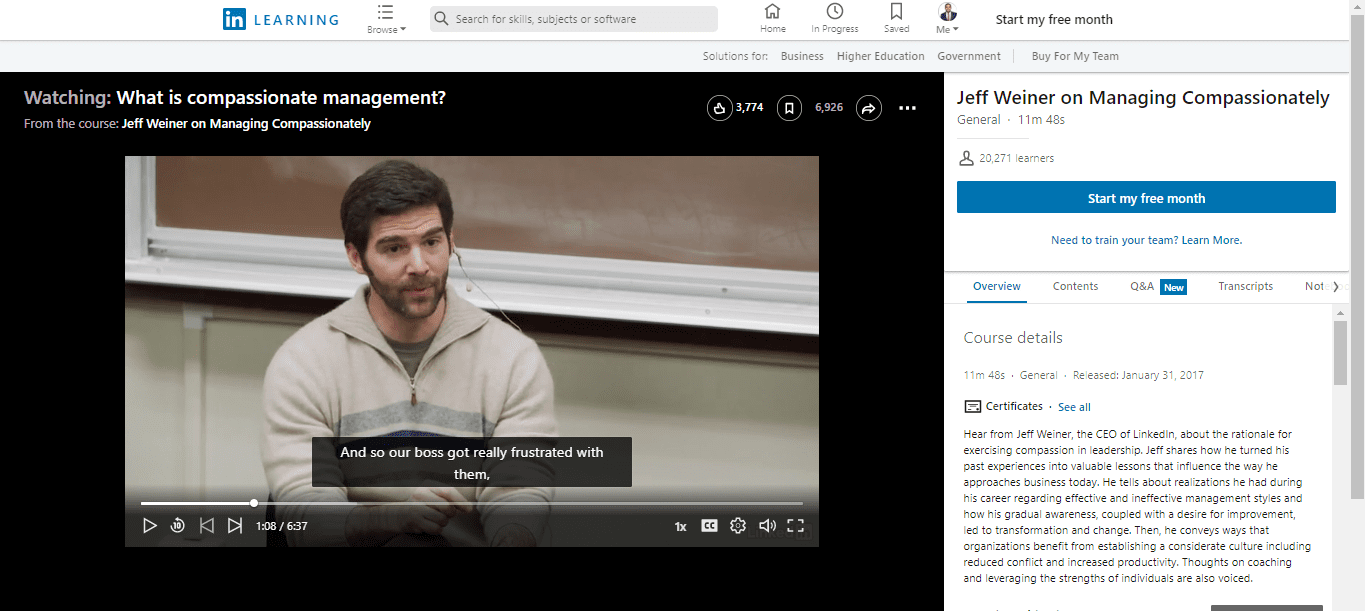
Task: Select the Overview tab
Action: pos(997,286)
